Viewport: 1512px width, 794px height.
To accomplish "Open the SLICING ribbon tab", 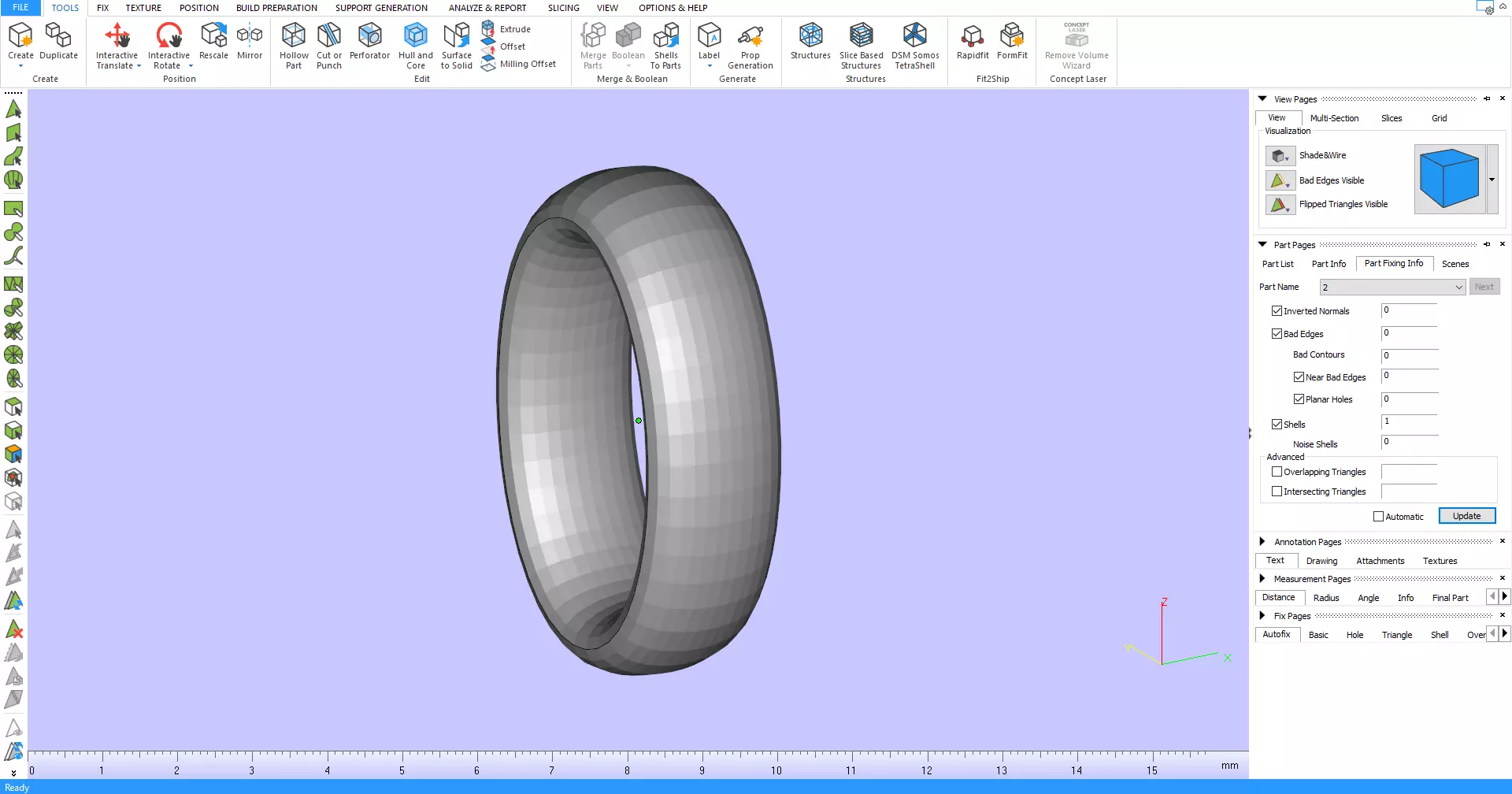I will tap(563, 8).
